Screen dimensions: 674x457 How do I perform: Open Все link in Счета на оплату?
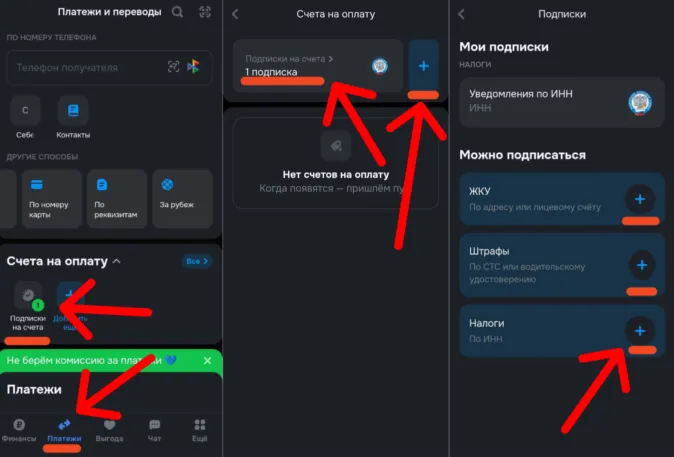(197, 261)
